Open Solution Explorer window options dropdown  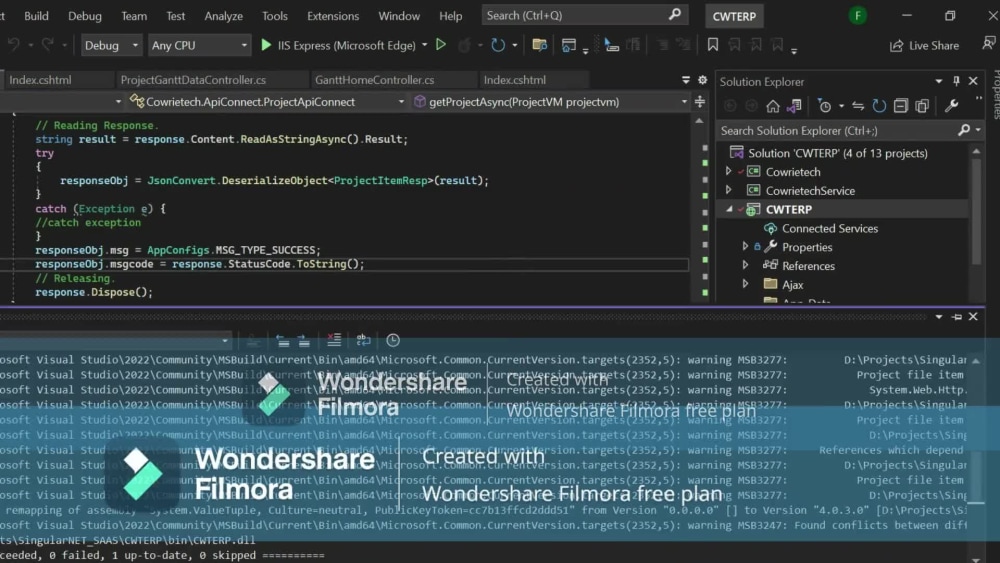(939, 81)
